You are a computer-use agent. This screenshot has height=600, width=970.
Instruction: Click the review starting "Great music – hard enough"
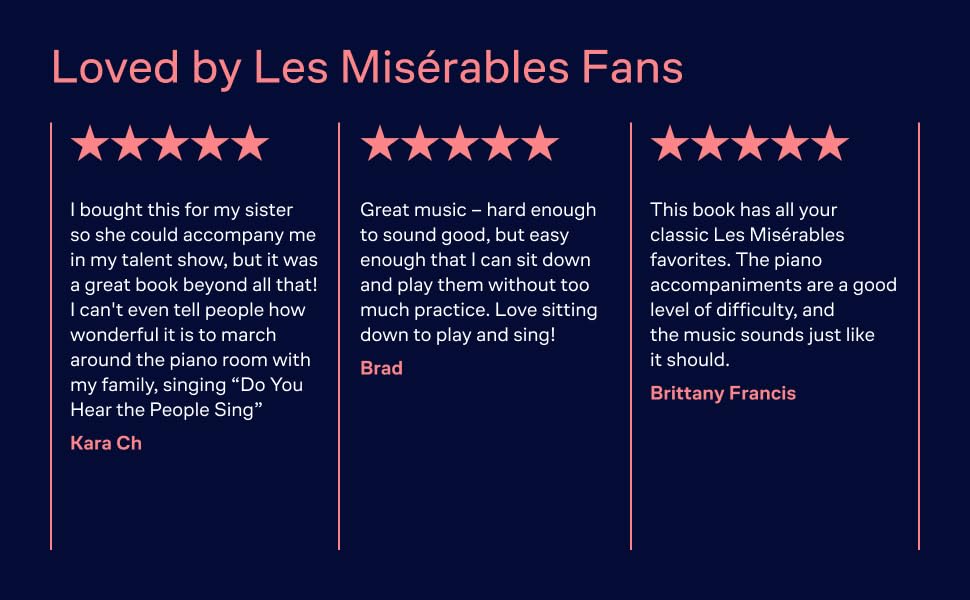(477, 272)
